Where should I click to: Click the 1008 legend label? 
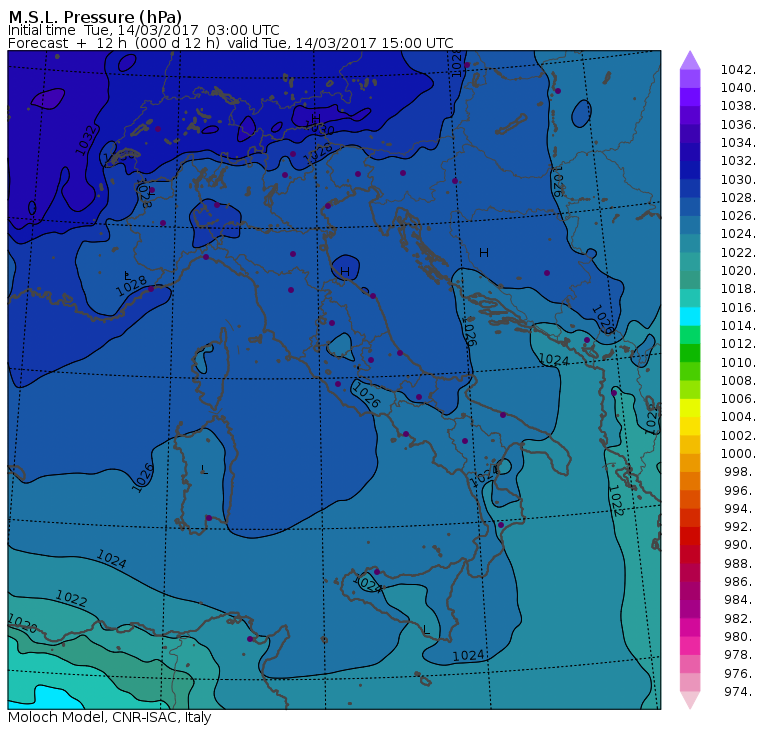tap(738, 380)
